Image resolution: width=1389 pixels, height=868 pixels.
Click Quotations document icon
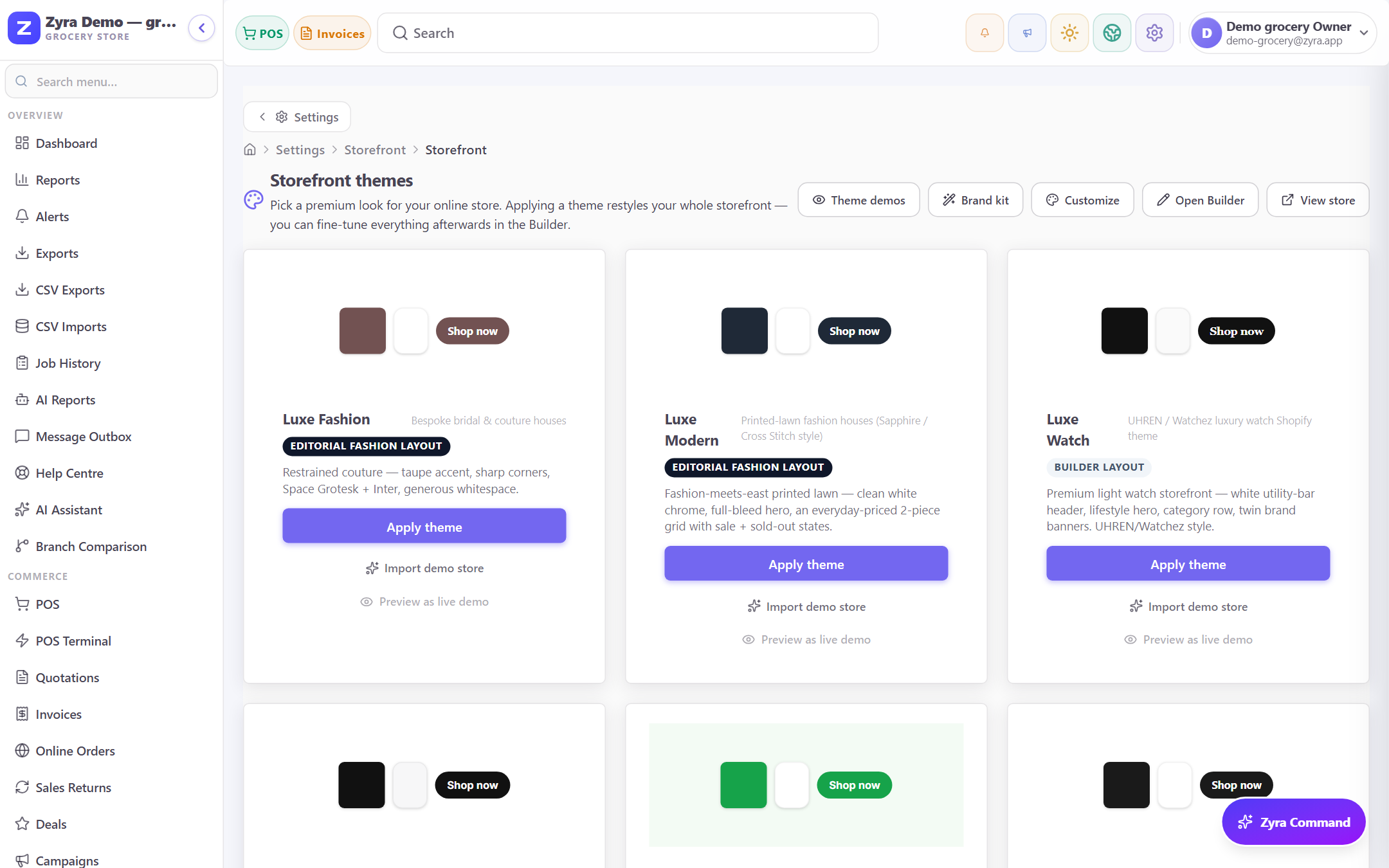pos(23,678)
